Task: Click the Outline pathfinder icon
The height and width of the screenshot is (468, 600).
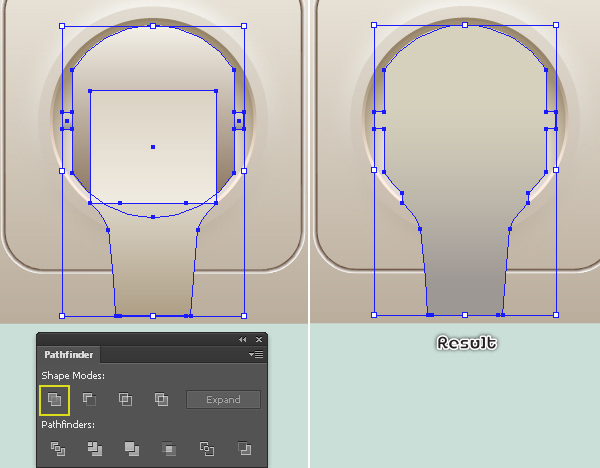Action: tap(207, 448)
